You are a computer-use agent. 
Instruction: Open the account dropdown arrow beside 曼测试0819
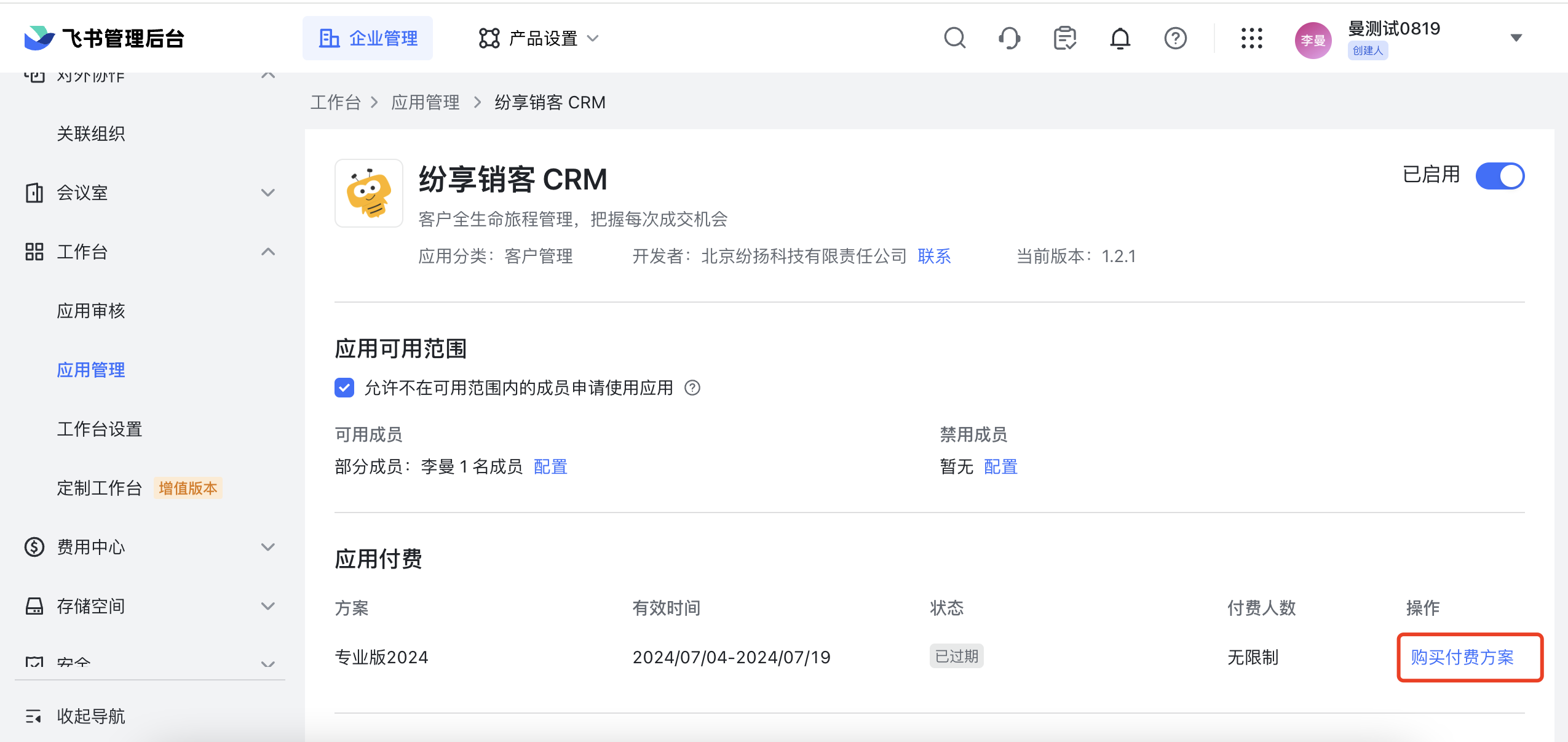tap(1516, 38)
